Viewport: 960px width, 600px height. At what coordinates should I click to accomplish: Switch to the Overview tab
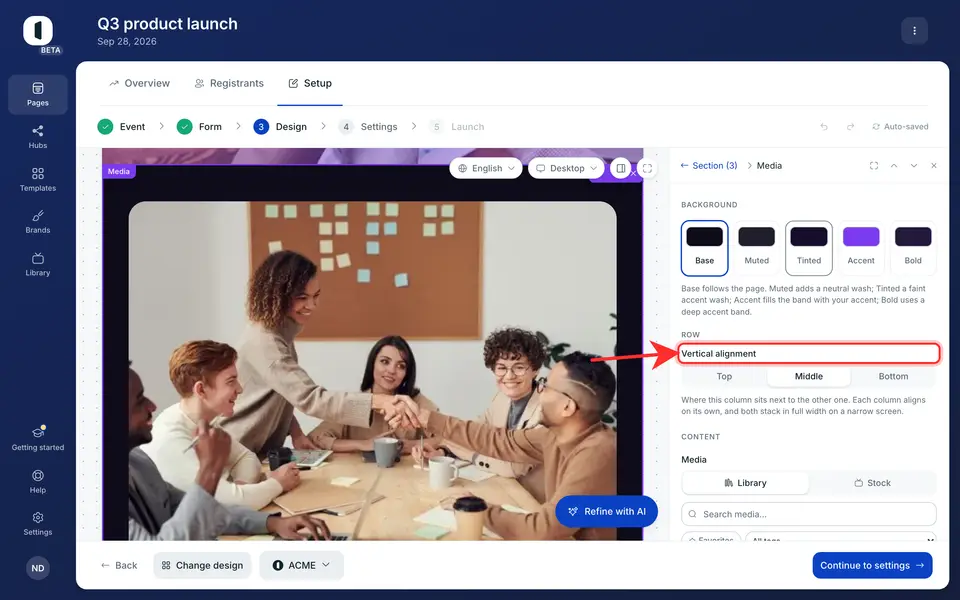tap(140, 83)
